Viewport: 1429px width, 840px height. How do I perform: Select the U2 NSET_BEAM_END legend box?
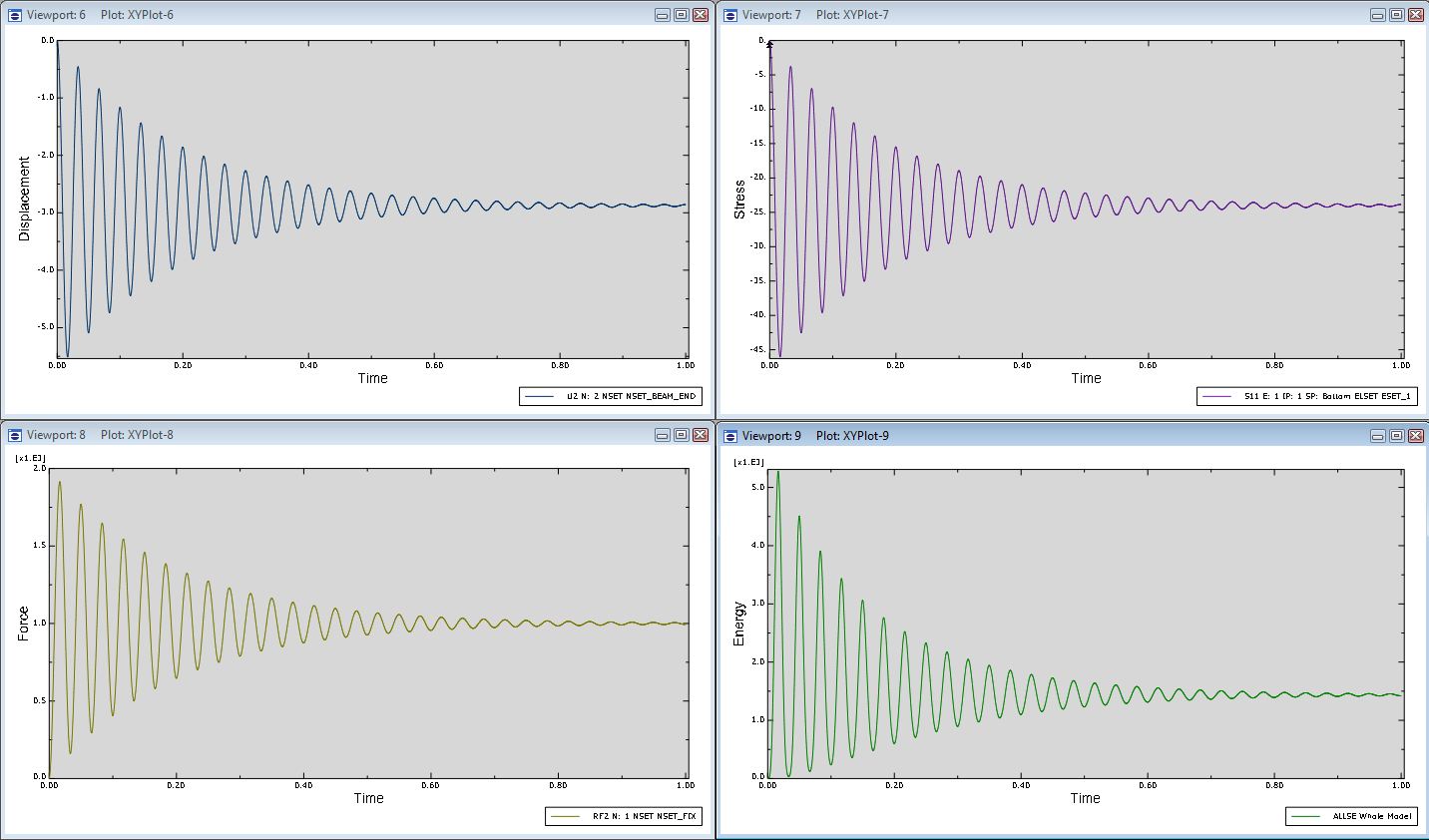(610, 397)
